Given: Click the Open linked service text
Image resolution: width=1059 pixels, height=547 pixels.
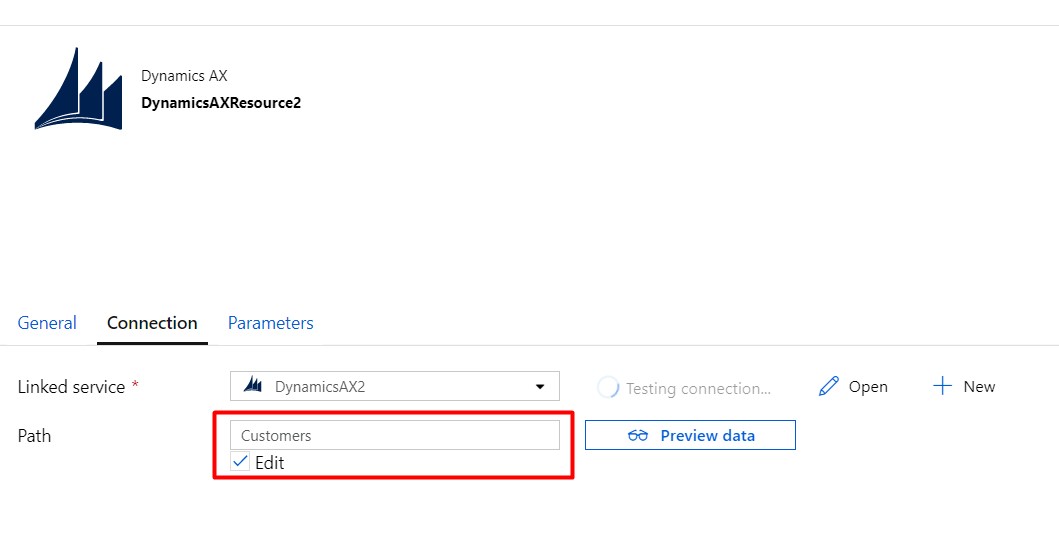Looking at the screenshot, I should 868,387.
